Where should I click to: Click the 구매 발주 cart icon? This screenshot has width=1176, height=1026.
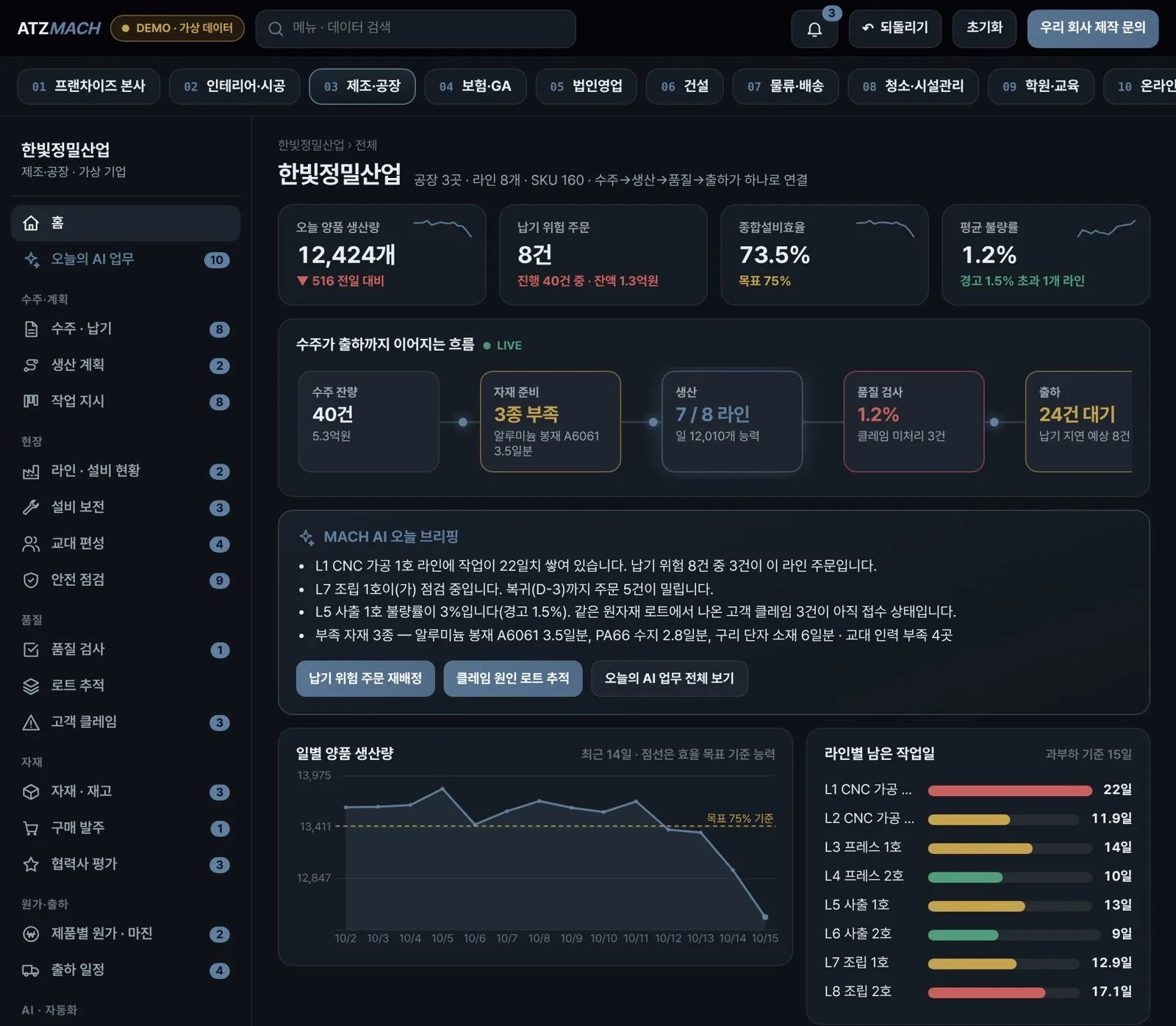click(31, 828)
